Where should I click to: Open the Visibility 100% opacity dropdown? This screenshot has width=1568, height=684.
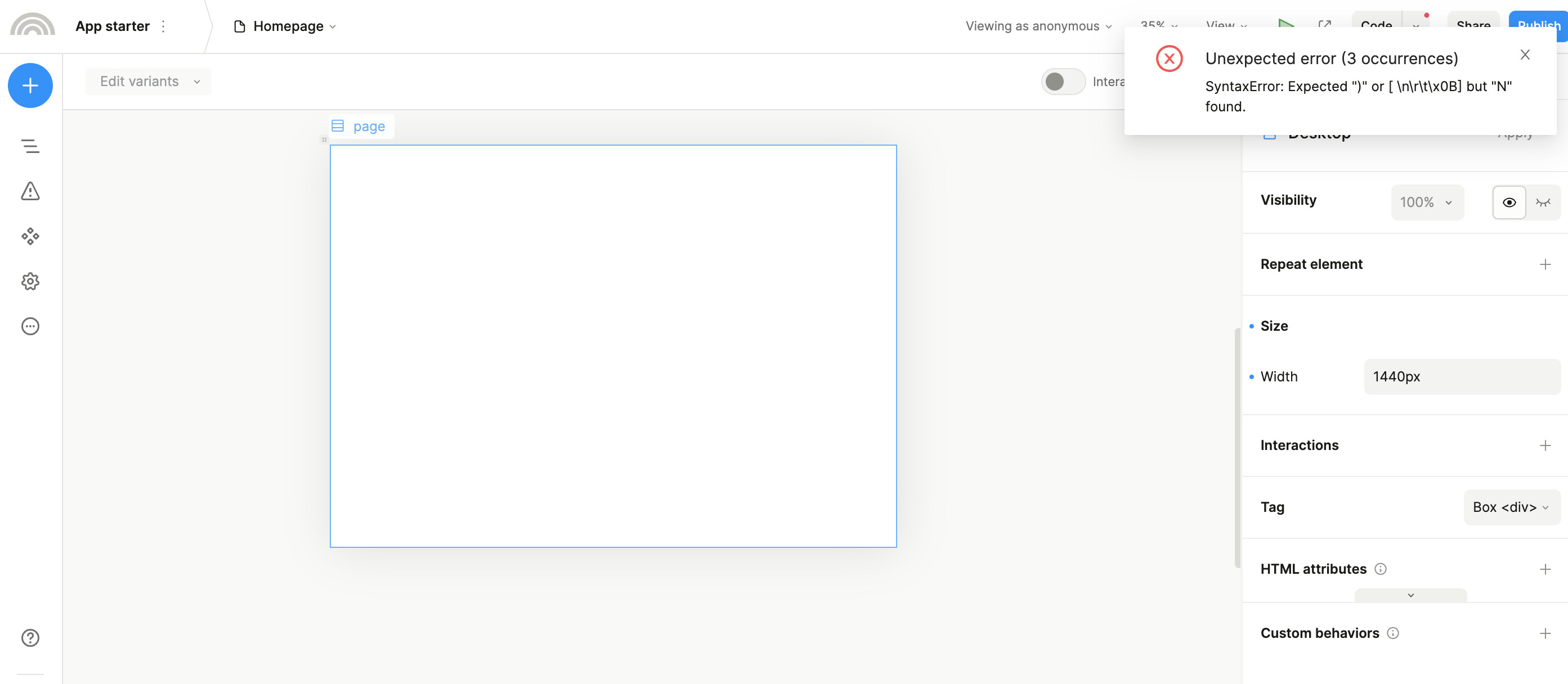click(x=1426, y=202)
